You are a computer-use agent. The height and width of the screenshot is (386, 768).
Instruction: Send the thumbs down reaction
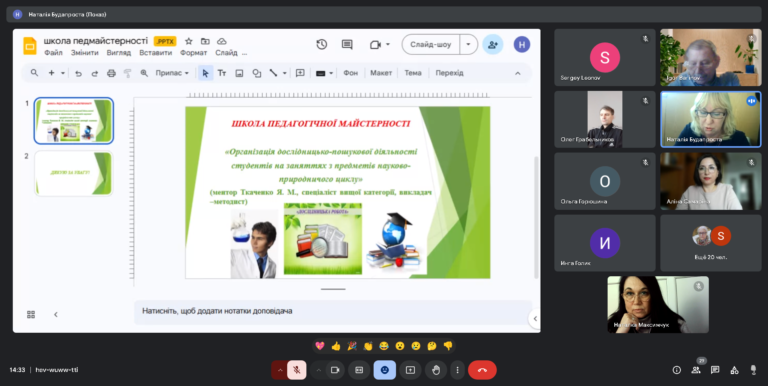tap(448, 346)
